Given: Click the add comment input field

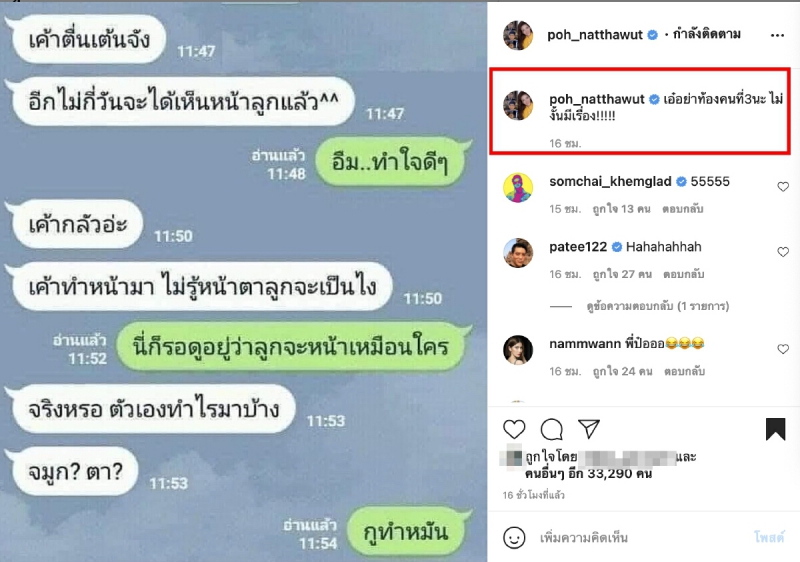Looking at the screenshot, I should (638, 538).
